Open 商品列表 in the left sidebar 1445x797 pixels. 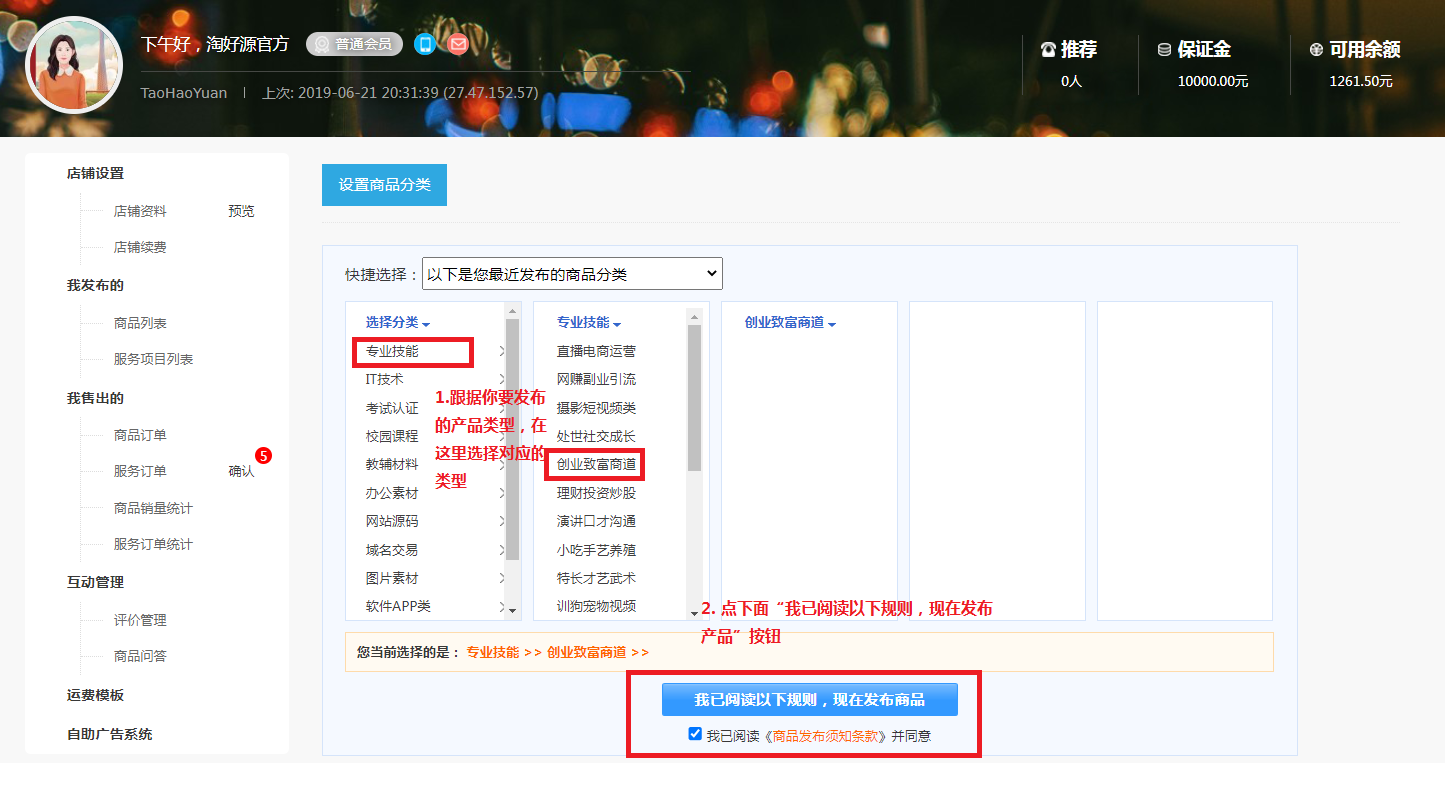[x=140, y=324]
